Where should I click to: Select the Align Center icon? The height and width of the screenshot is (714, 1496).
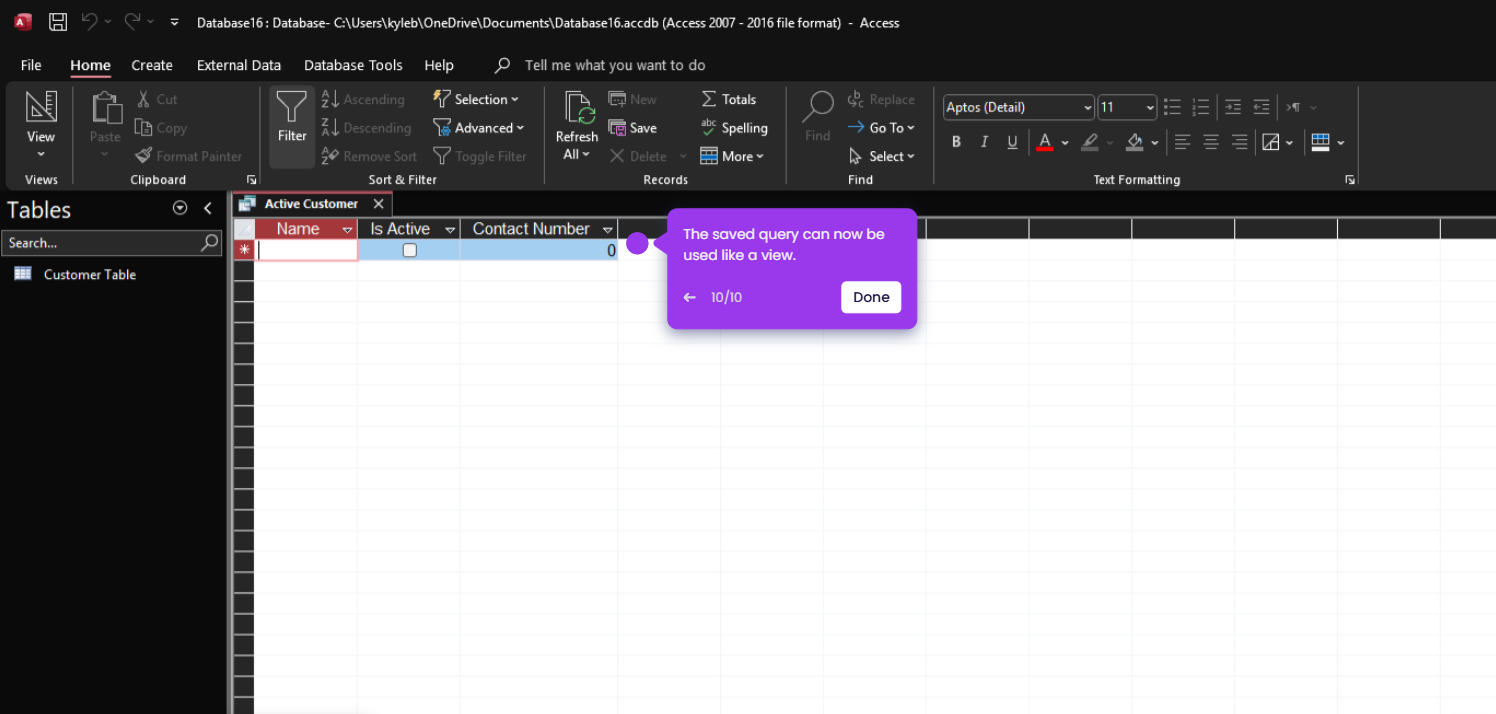click(1211, 142)
